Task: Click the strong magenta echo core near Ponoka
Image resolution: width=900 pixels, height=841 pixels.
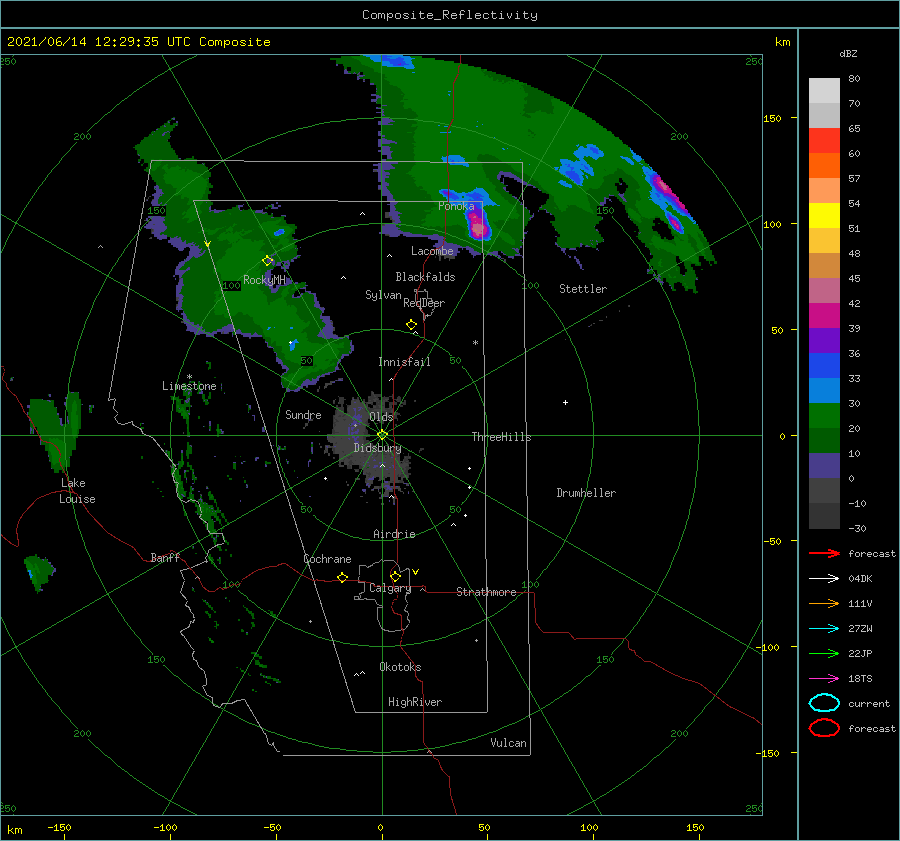Action: (x=478, y=224)
